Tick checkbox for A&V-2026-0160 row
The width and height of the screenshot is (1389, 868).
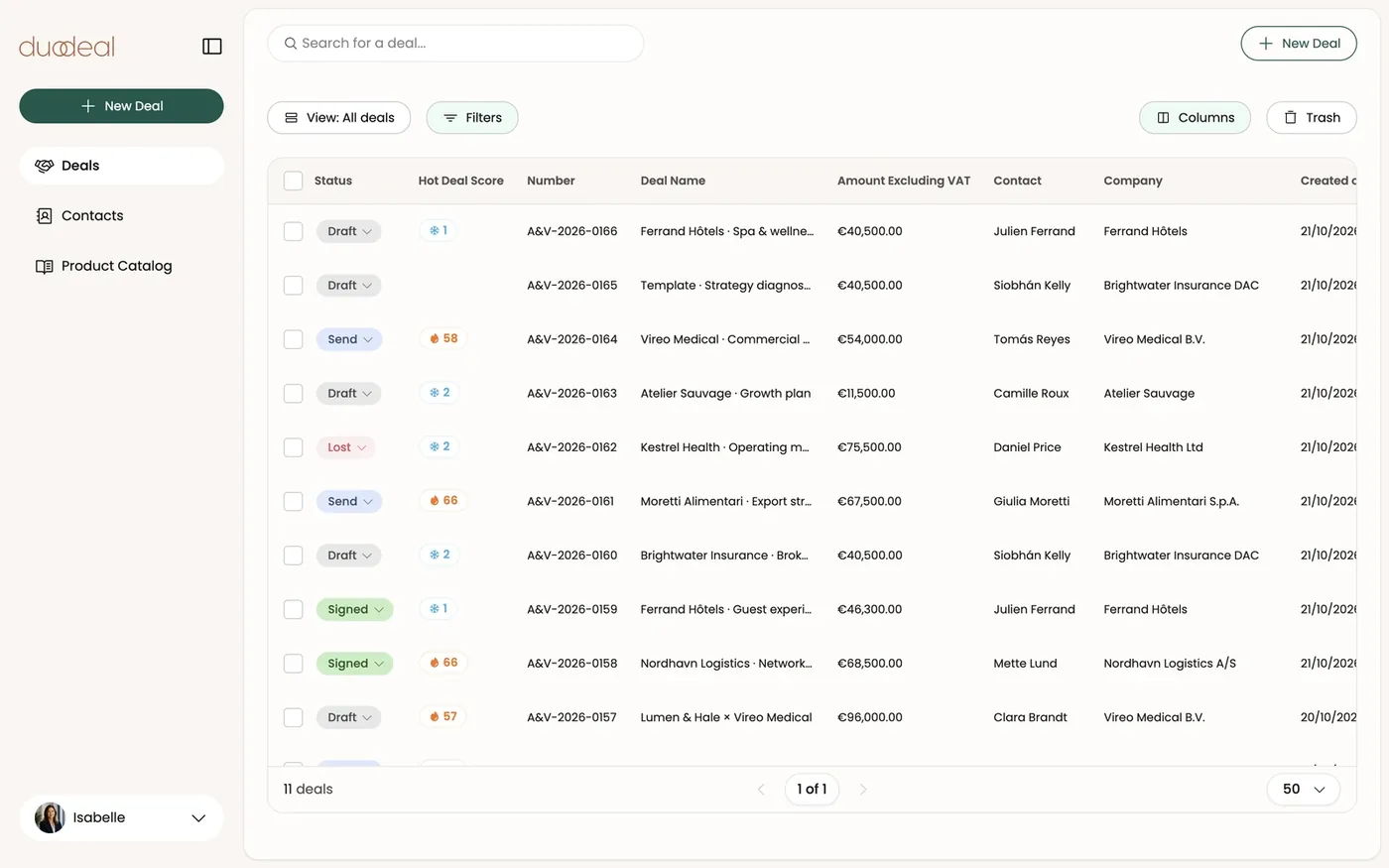click(x=293, y=556)
